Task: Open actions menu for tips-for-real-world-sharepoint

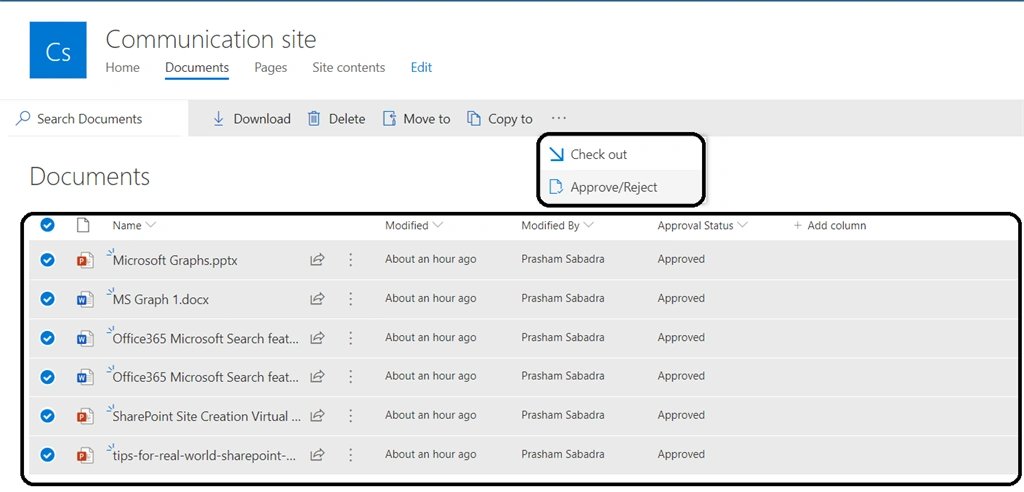Action: pos(351,455)
